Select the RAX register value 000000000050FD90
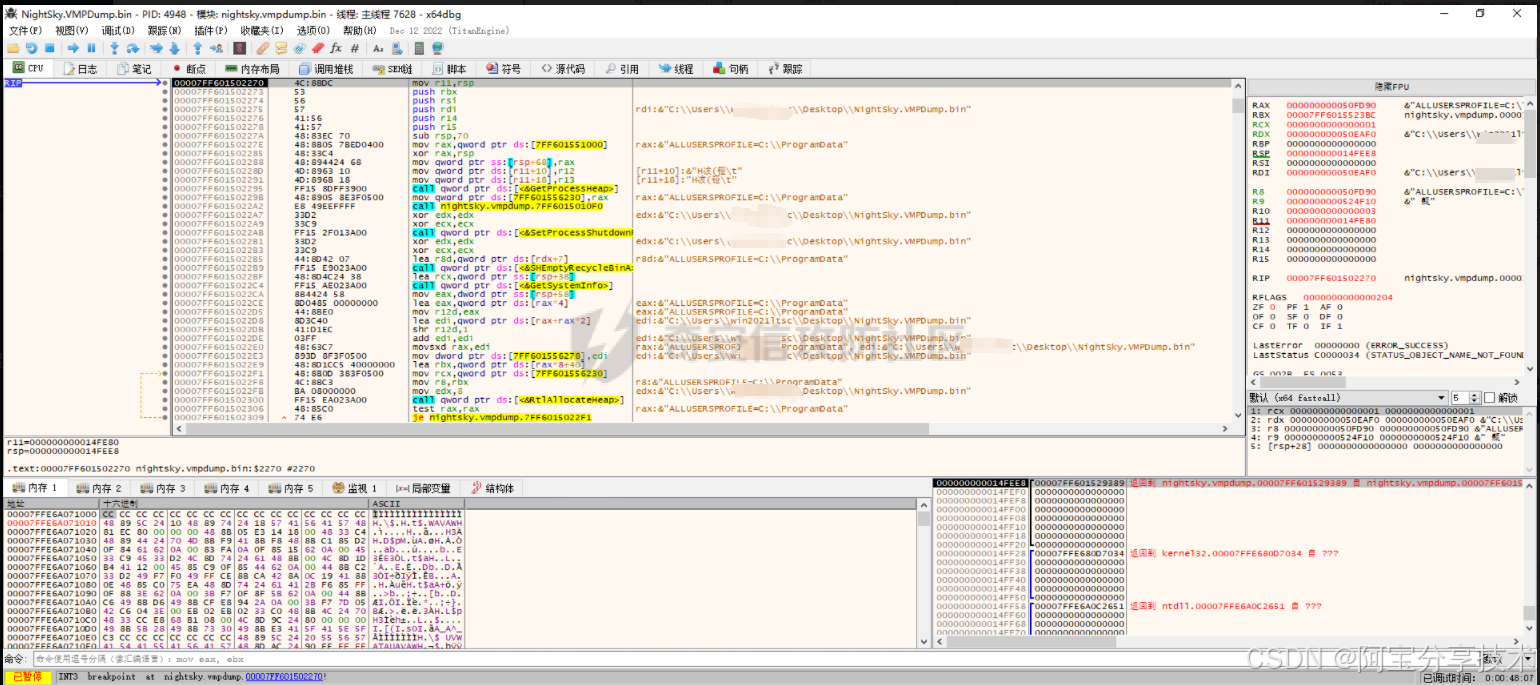1540x685 pixels. click(1331, 105)
